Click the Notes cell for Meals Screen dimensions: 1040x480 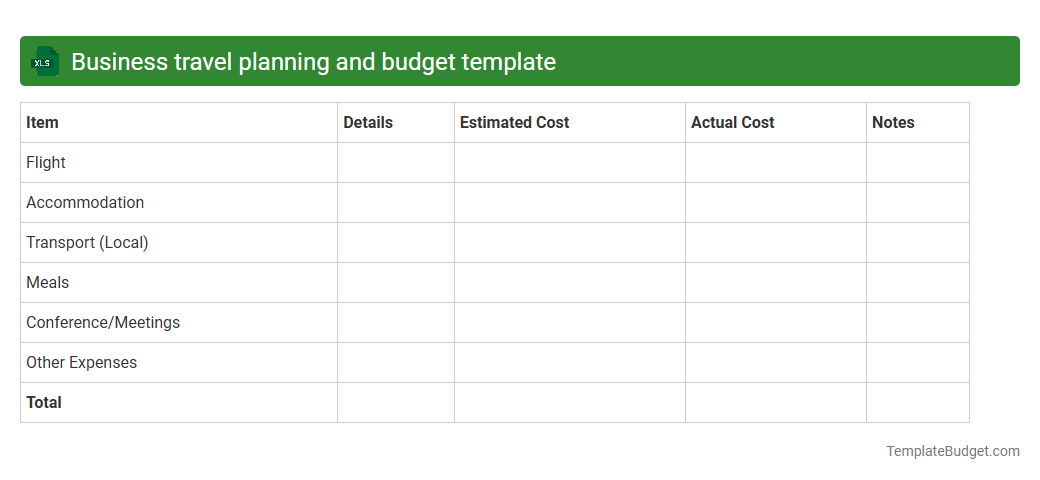coord(918,282)
